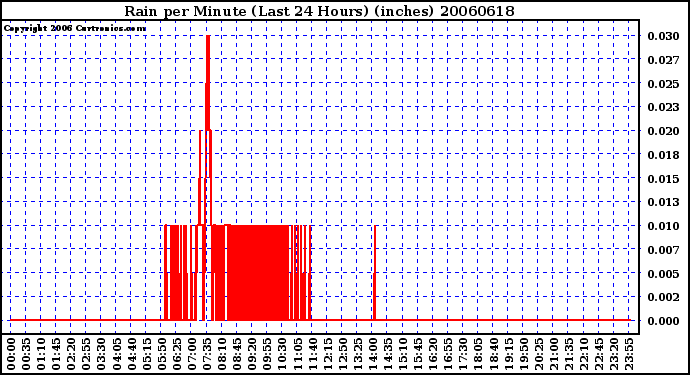
Task: Select the 0.015 y-axis label
Action: click(663, 178)
